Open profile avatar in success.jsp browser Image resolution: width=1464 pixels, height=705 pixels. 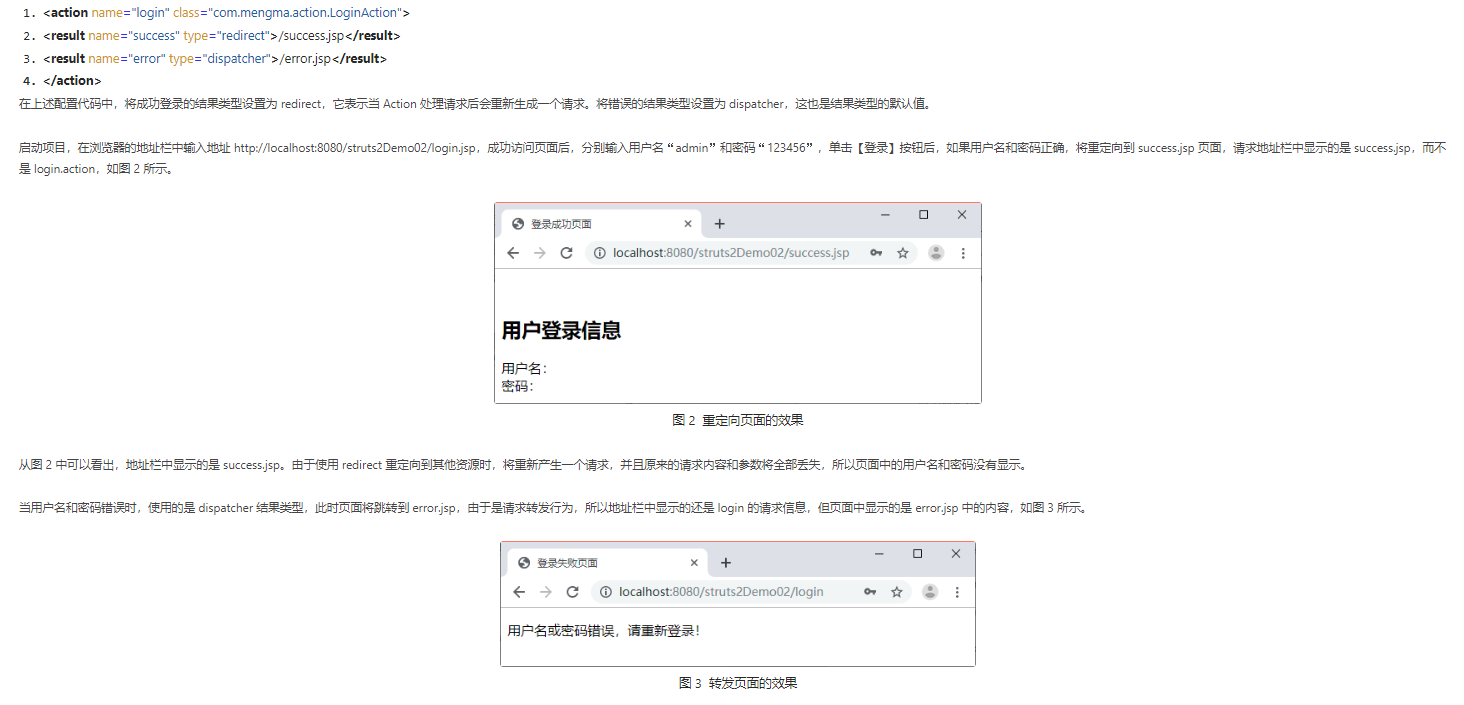point(936,253)
